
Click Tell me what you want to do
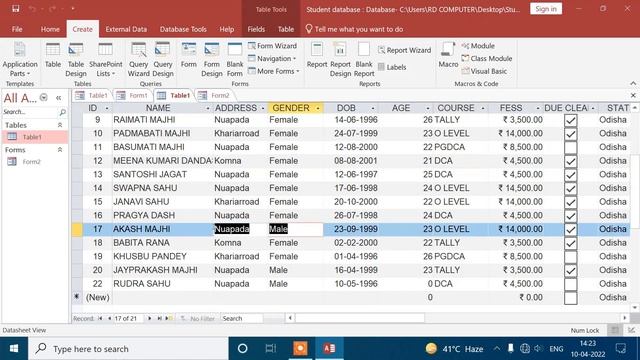[x=354, y=29]
